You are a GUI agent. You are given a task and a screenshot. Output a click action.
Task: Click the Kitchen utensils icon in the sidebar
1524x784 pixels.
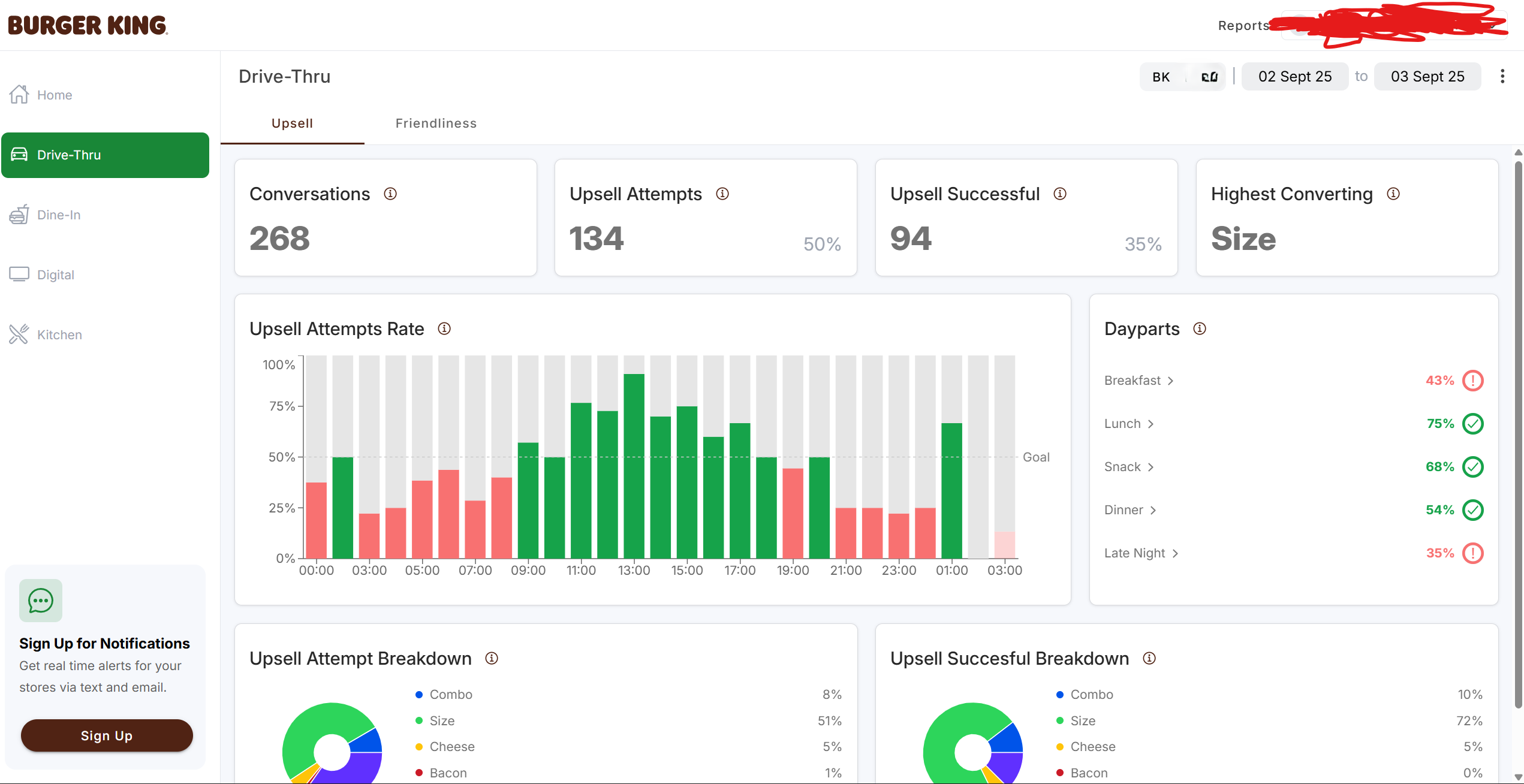[19, 334]
